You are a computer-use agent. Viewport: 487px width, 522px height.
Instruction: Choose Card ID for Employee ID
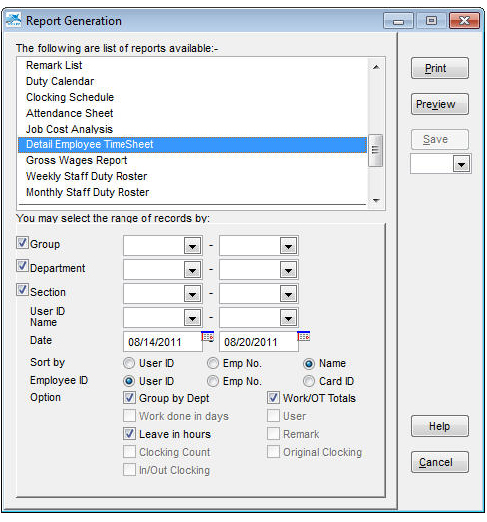tap(309, 381)
